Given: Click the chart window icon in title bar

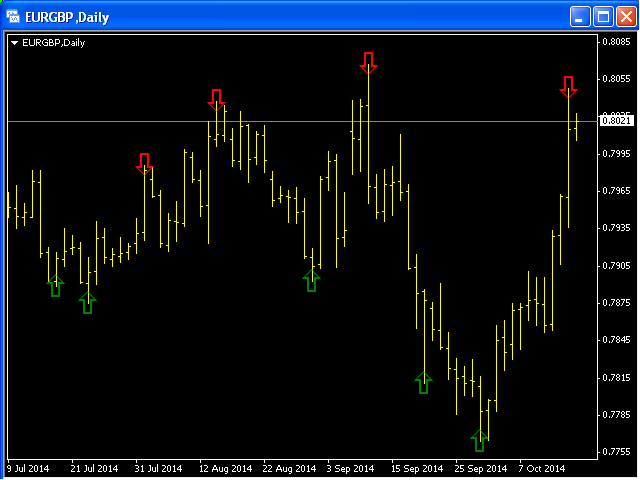Looking at the screenshot, I should coord(13,17).
